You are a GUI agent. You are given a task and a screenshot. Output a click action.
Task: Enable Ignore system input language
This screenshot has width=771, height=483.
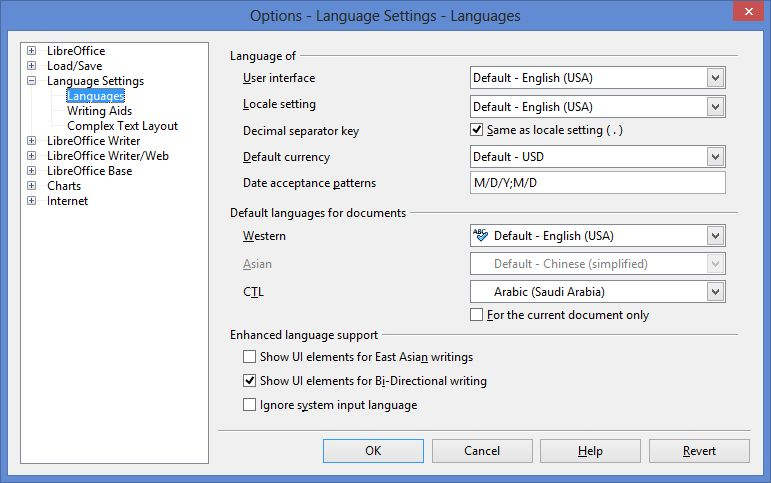249,405
